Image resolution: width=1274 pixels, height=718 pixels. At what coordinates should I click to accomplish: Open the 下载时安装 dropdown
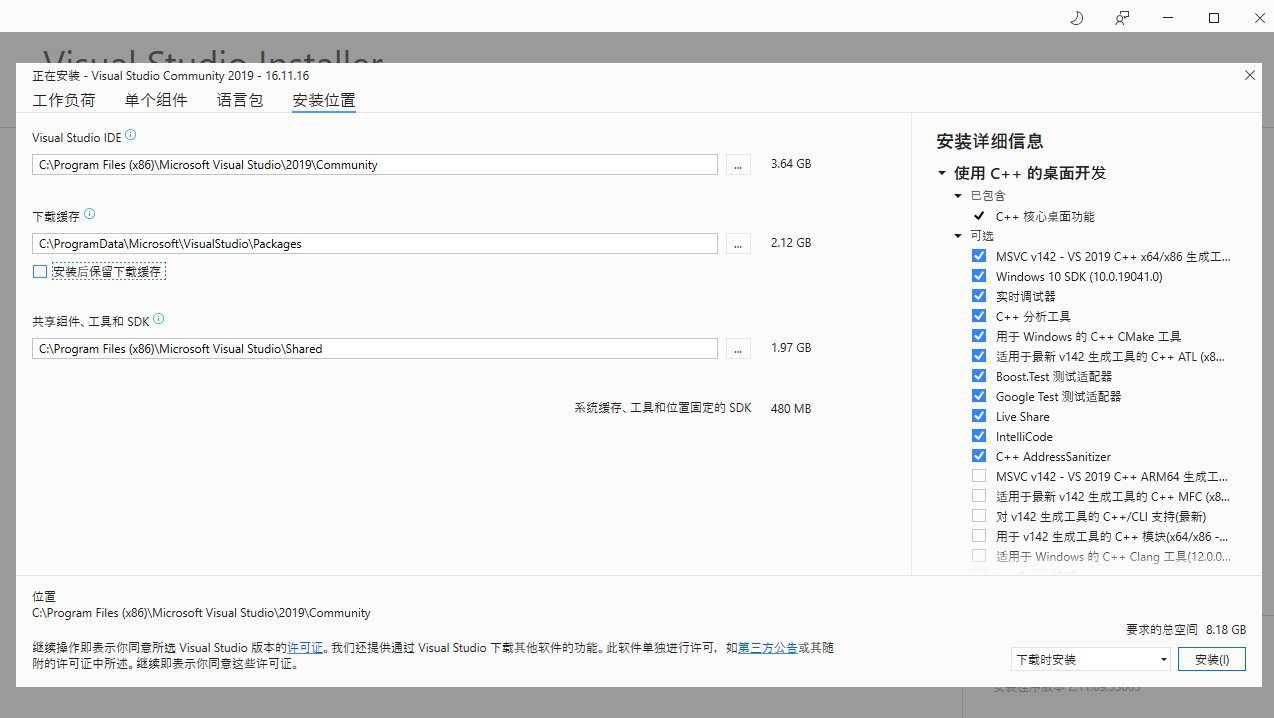[x=1090, y=659]
